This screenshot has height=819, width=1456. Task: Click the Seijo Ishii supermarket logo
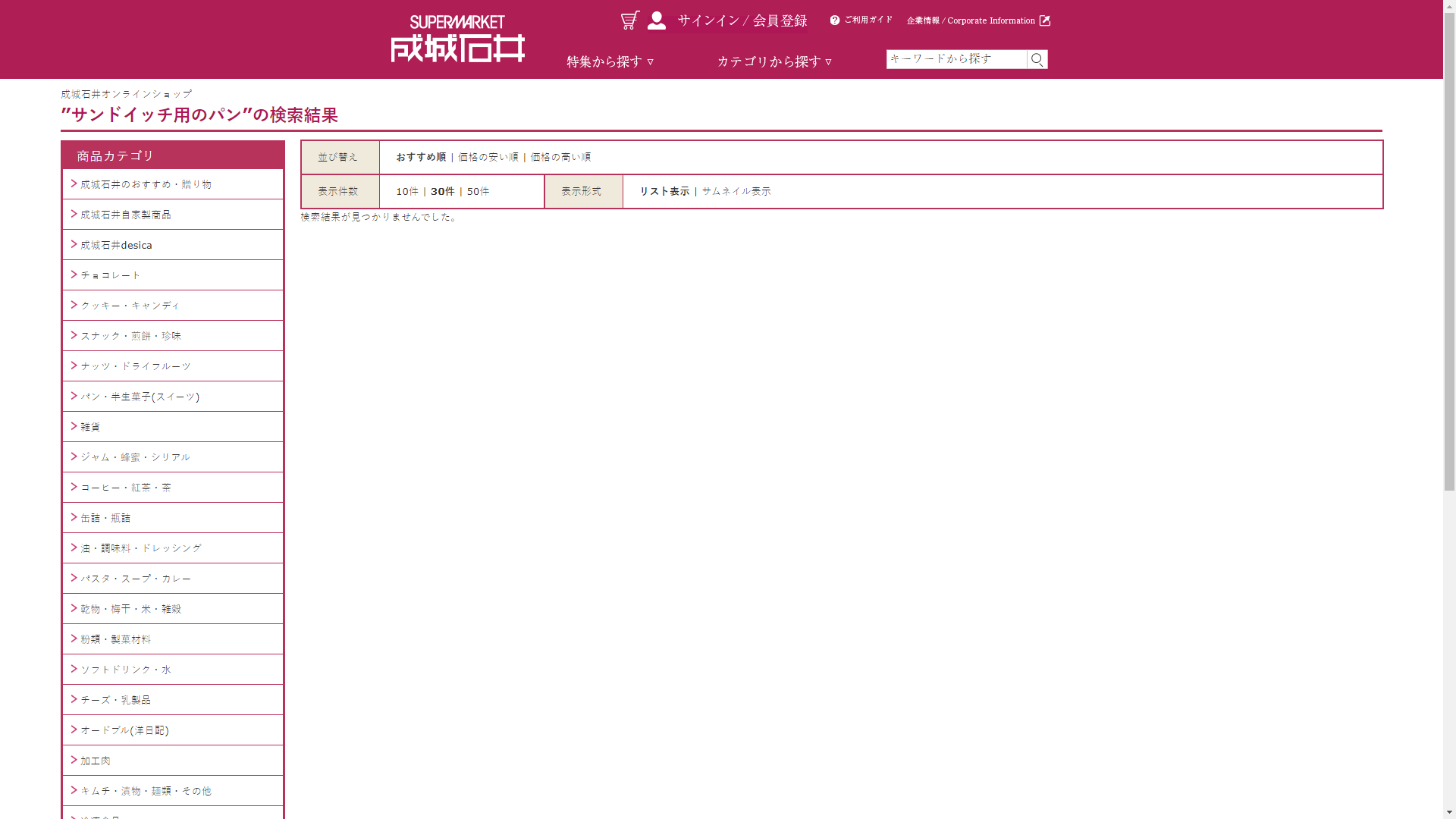457,39
